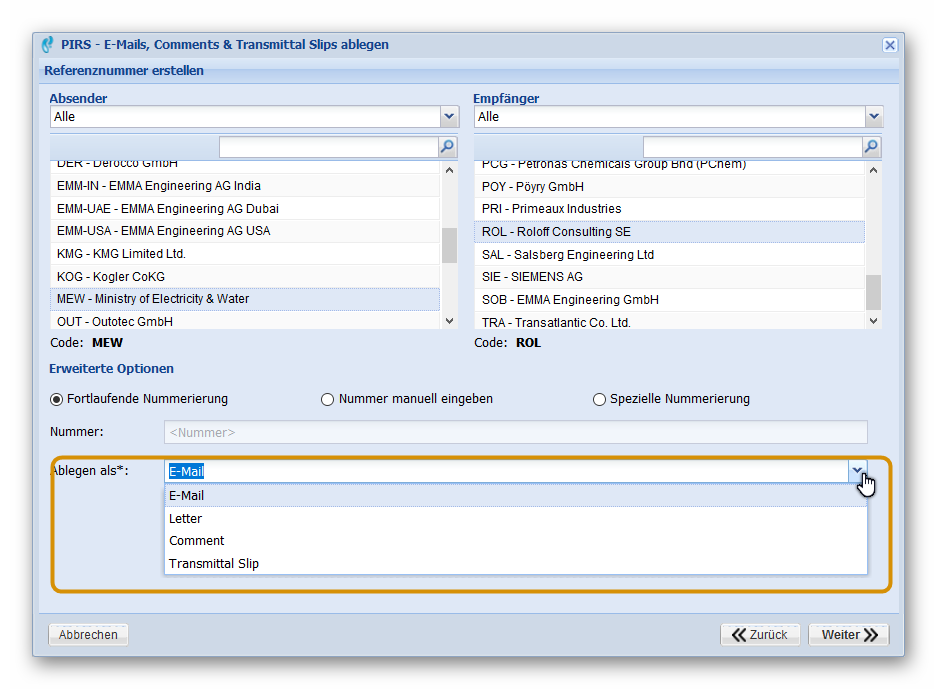Select Comment from the list
Screen dimensions: 937x689
197,541
